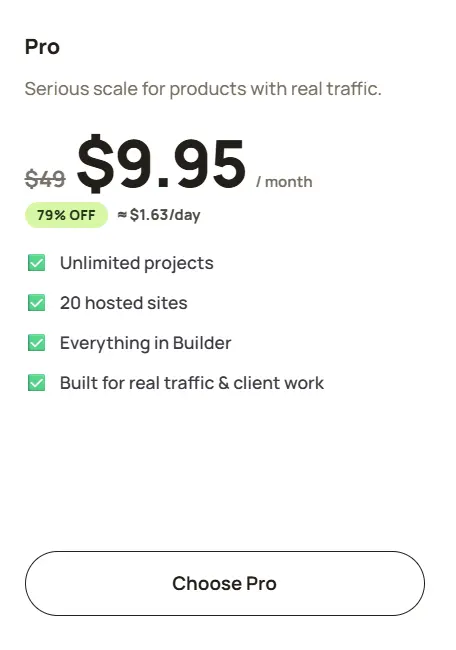
Task: Click the '/ month' billing period label
Action: pos(284,182)
